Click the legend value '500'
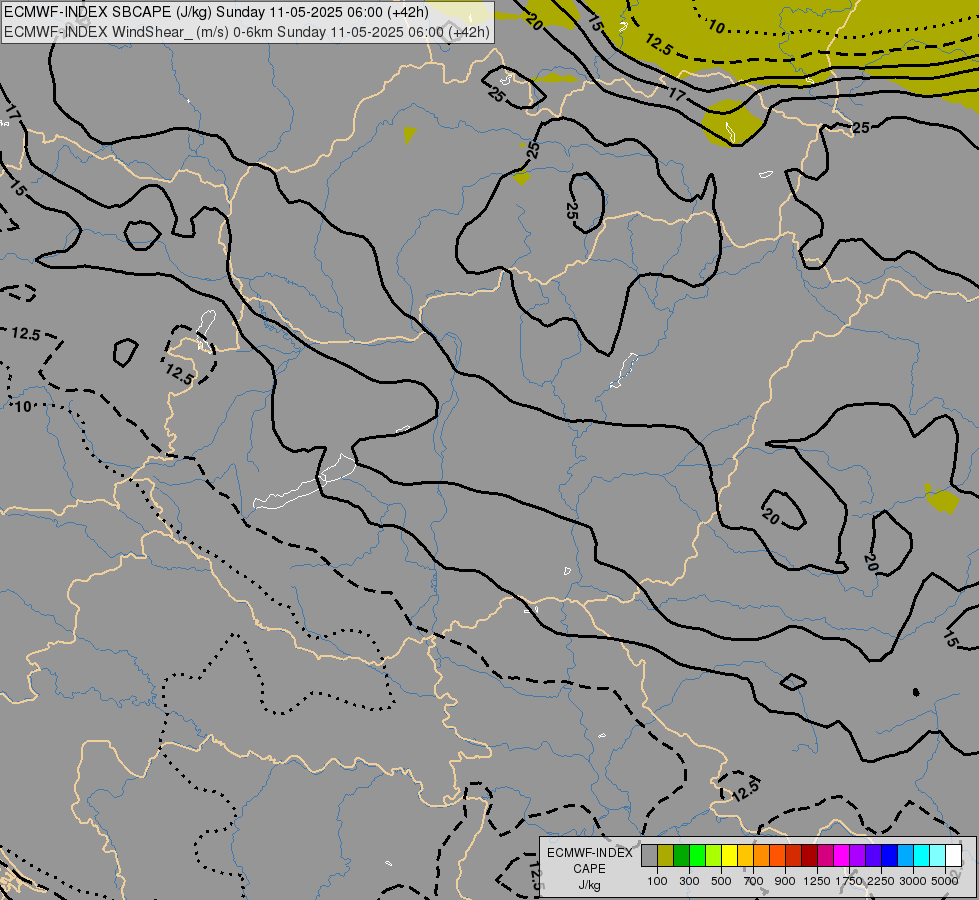Screen dimensions: 979x900 click(721, 881)
